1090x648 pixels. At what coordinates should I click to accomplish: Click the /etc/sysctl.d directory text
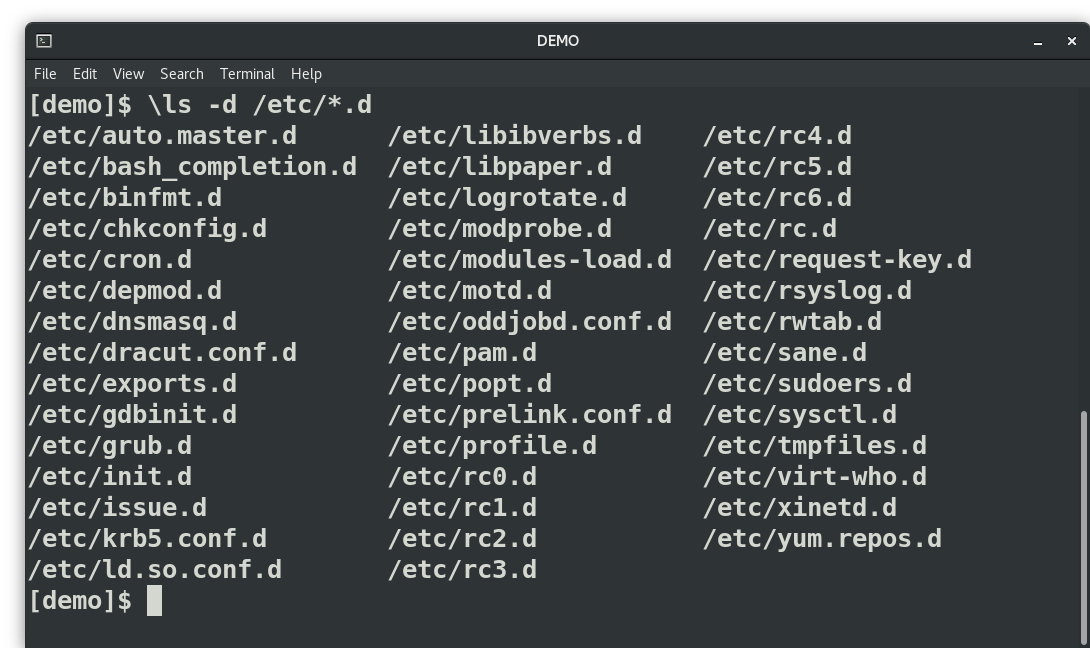tap(799, 415)
